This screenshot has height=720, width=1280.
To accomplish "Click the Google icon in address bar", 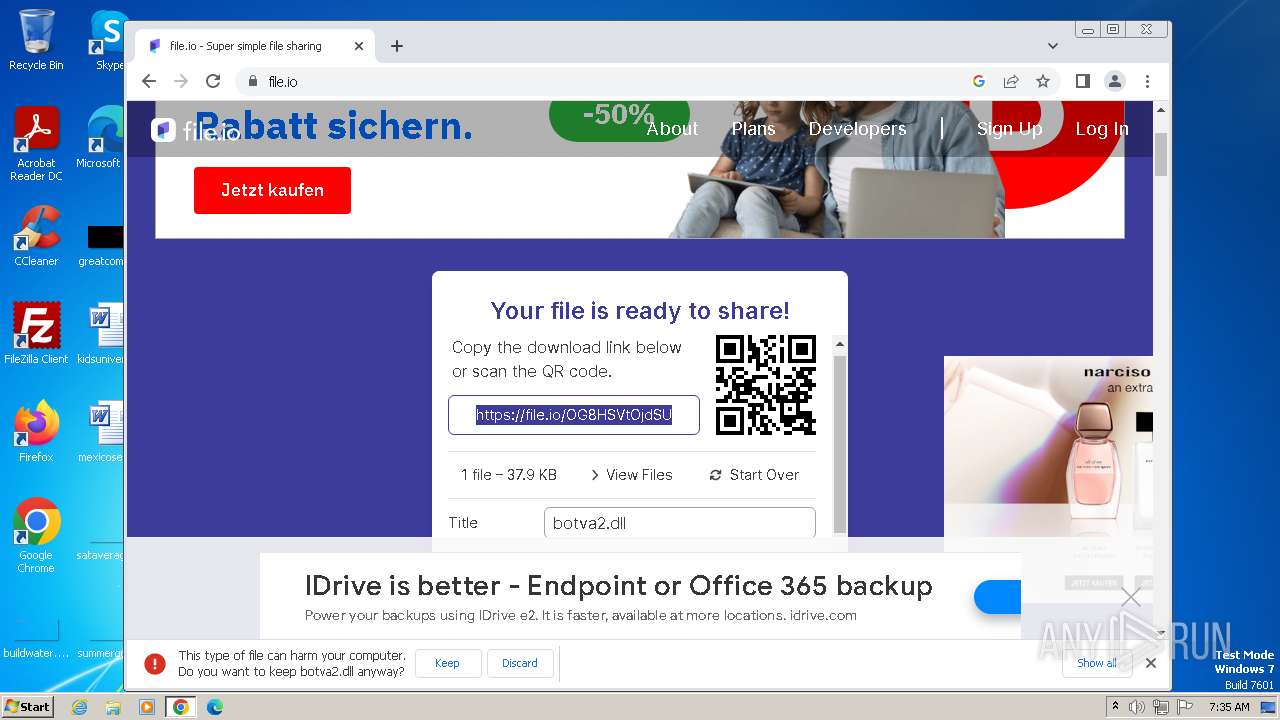I will tap(979, 81).
